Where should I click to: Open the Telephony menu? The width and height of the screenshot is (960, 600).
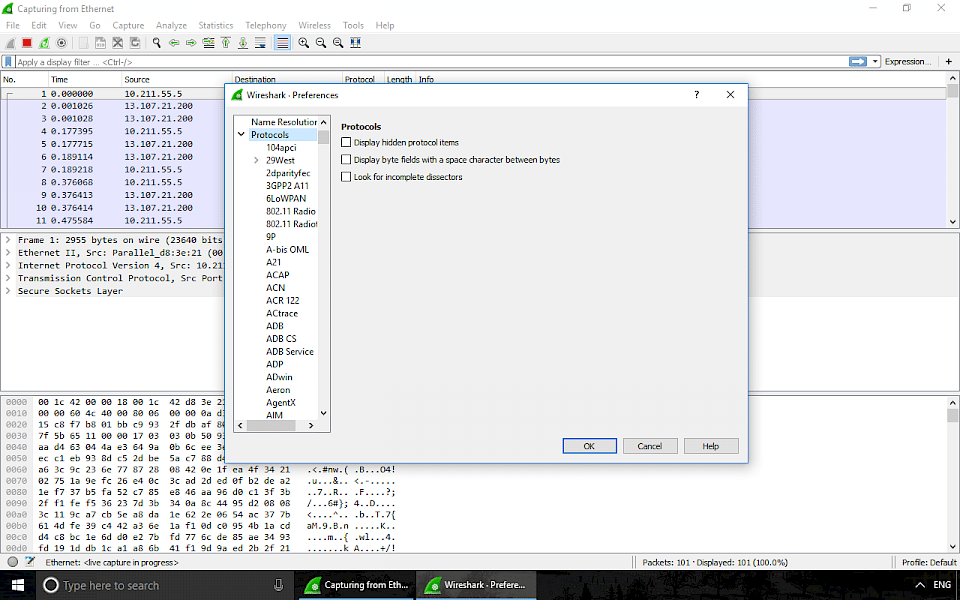266,25
